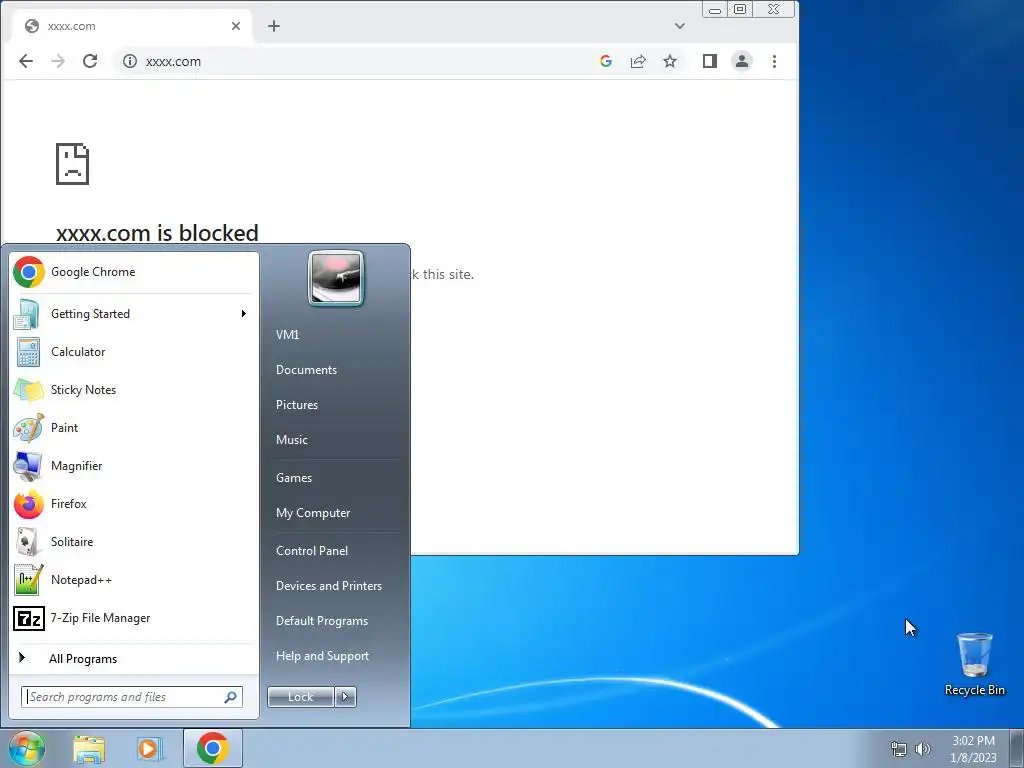Open Documents from Start menu
This screenshot has width=1024, height=768.
(336, 370)
